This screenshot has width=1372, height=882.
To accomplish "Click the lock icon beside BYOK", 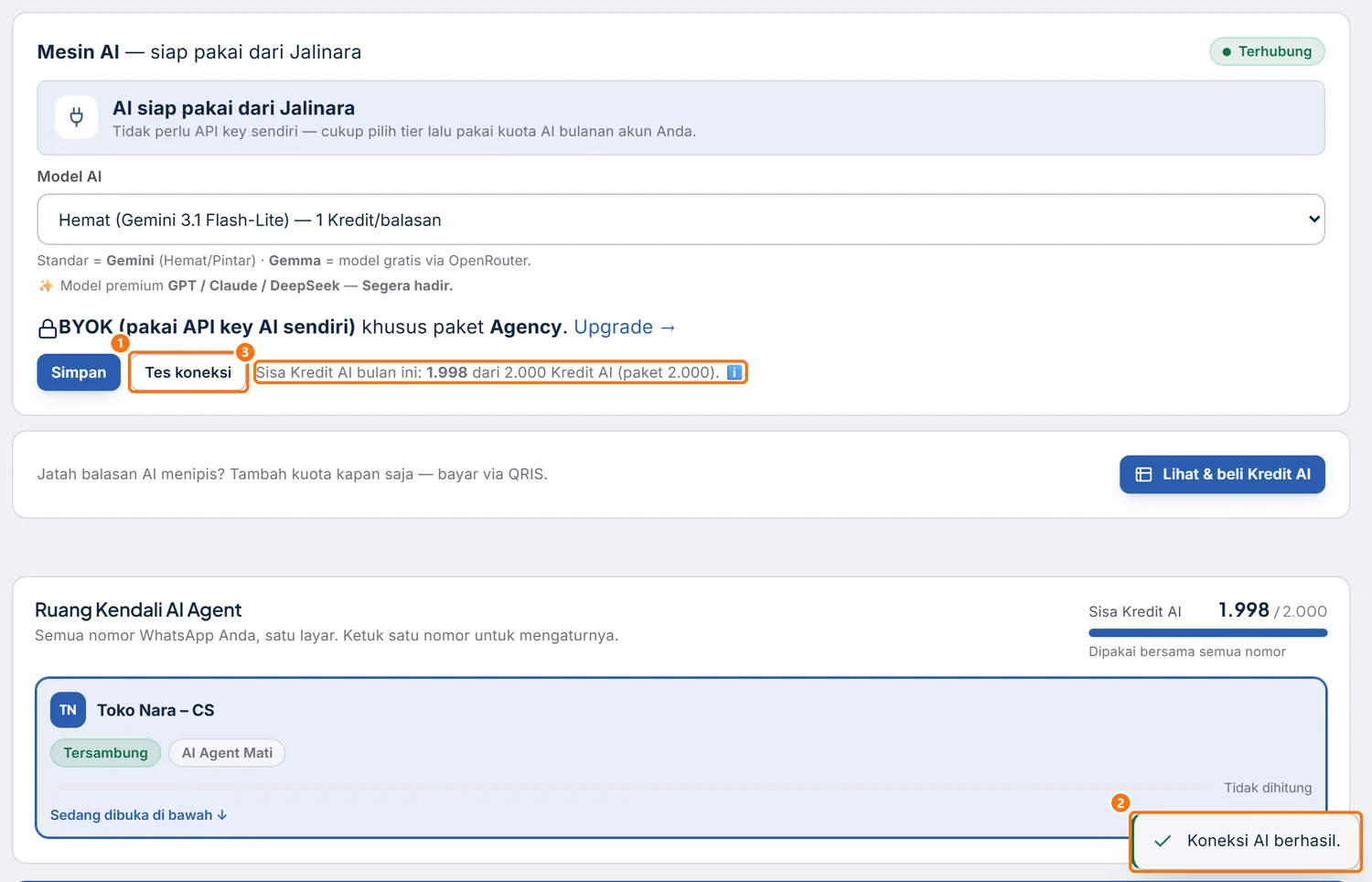I will 48,328.
